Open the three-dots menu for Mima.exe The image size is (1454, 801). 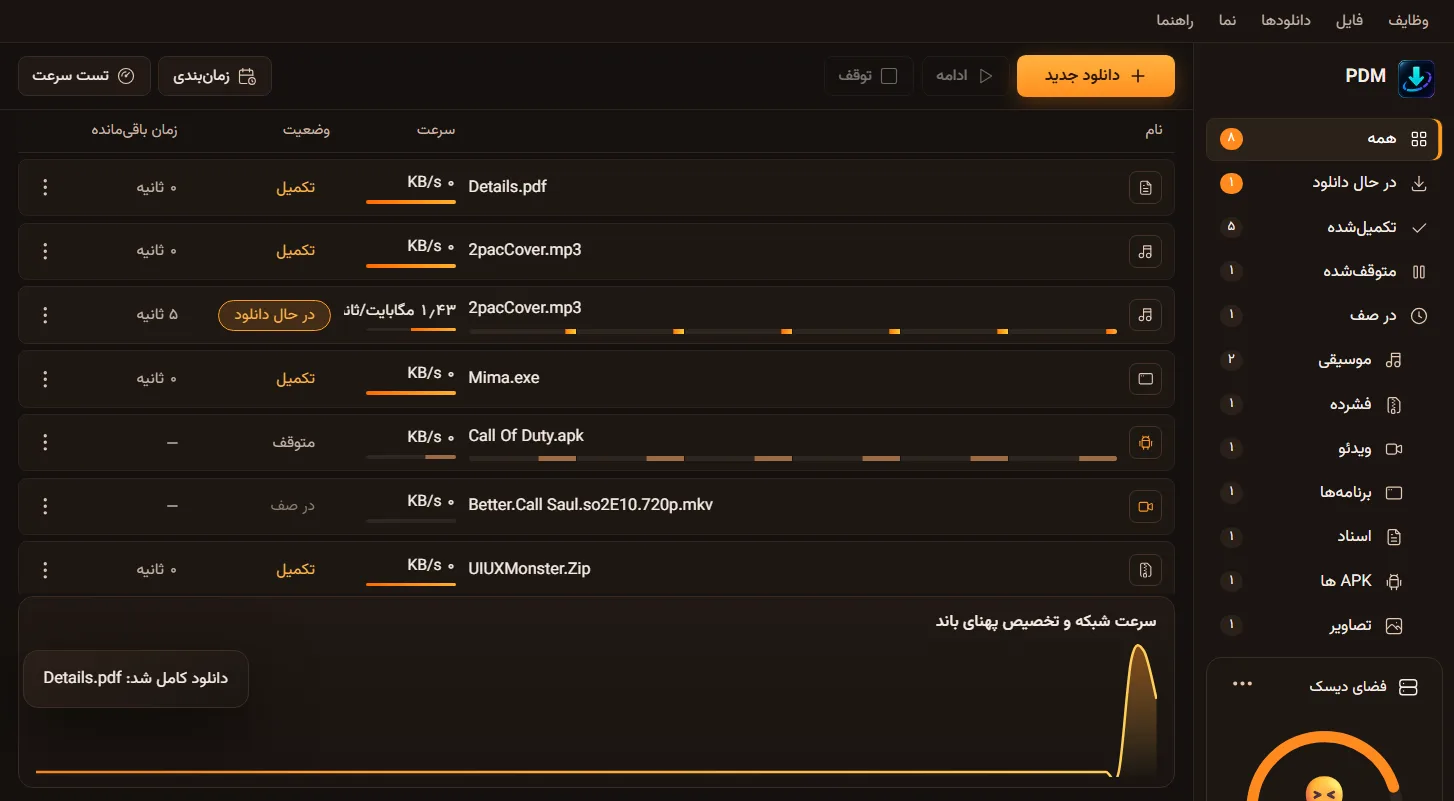[x=44, y=378]
